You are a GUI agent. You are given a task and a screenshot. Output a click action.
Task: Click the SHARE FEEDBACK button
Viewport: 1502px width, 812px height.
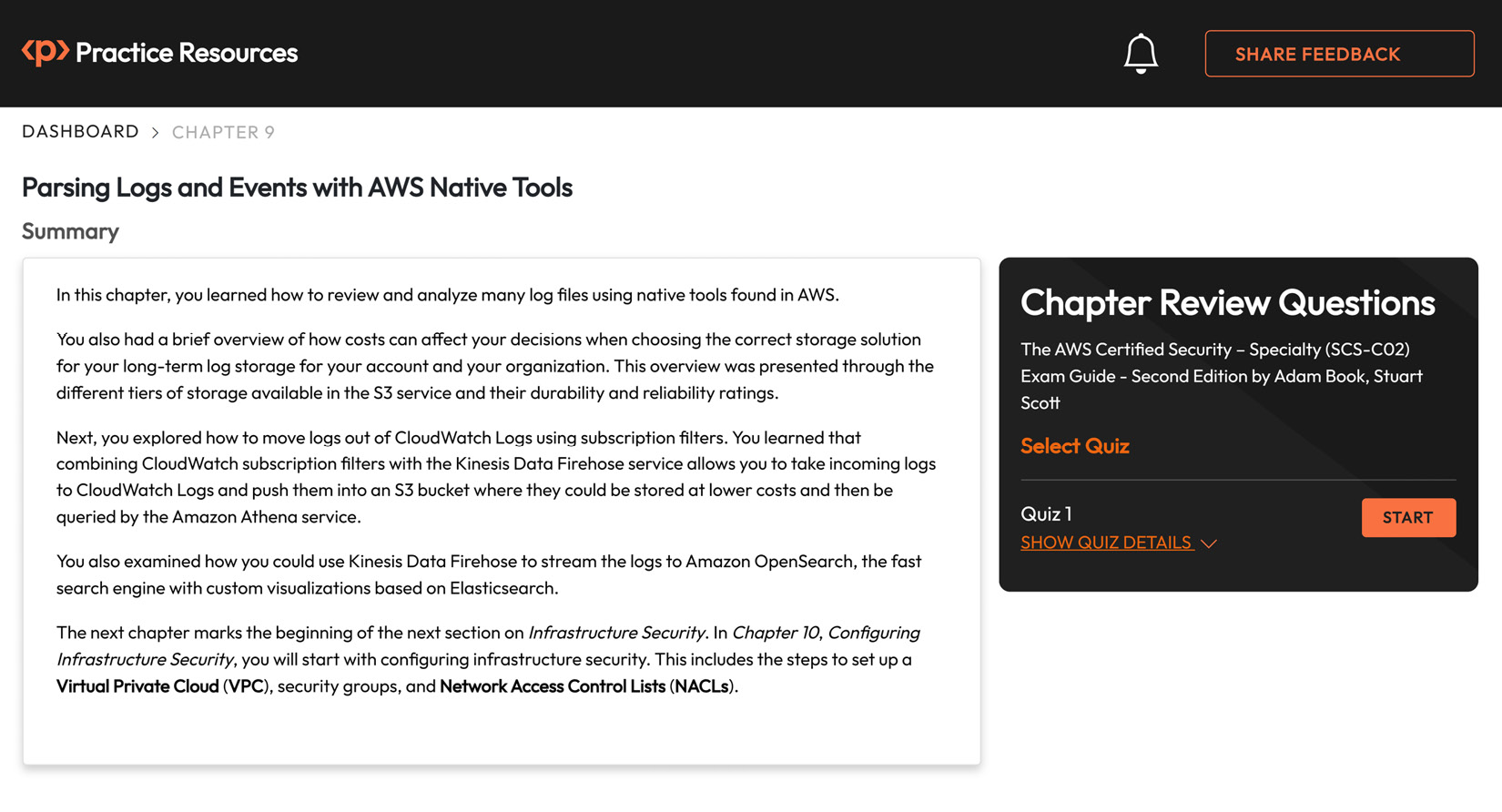tap(1339, 54)
